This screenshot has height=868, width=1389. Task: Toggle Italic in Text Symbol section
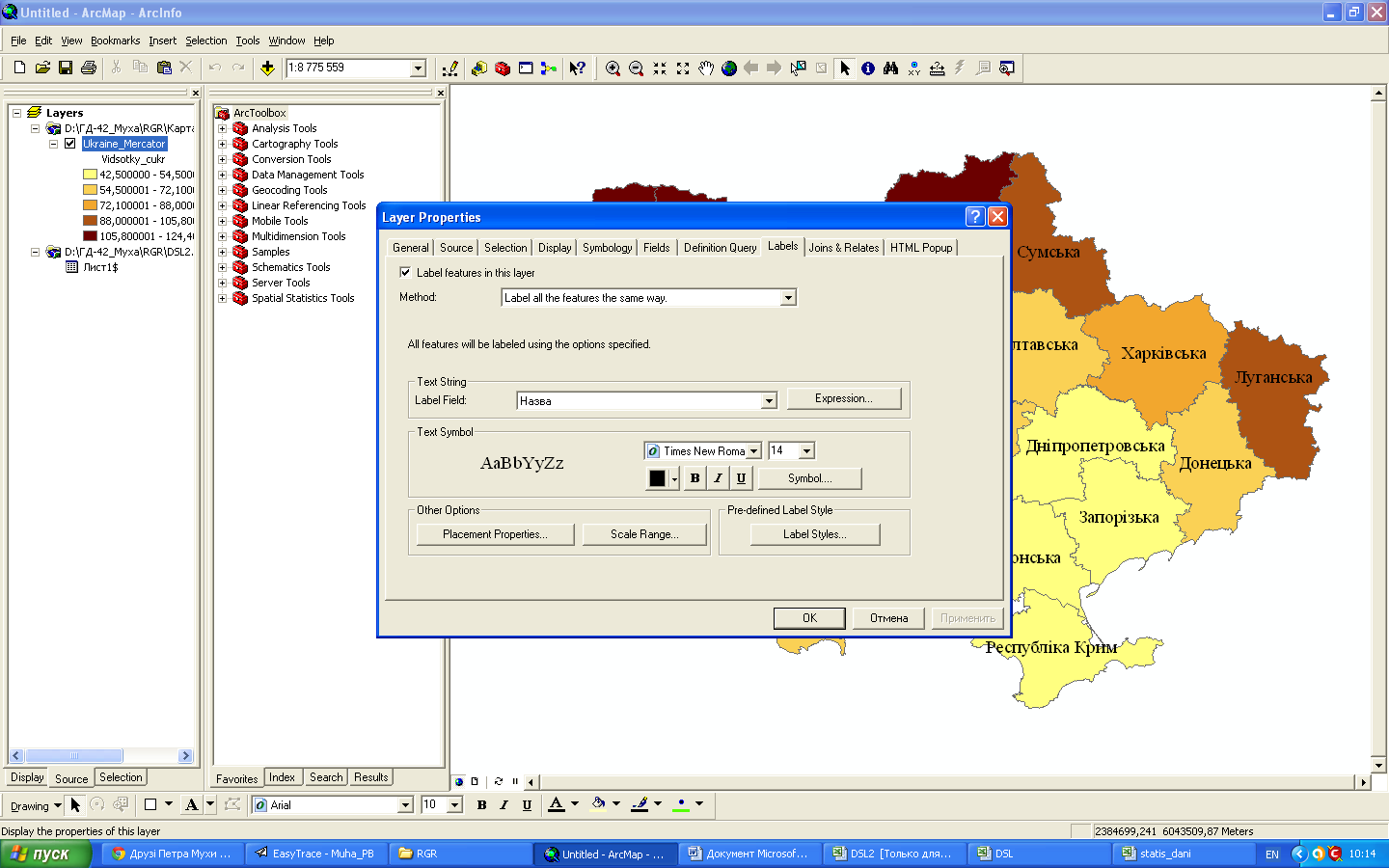(x=718, y=477)
